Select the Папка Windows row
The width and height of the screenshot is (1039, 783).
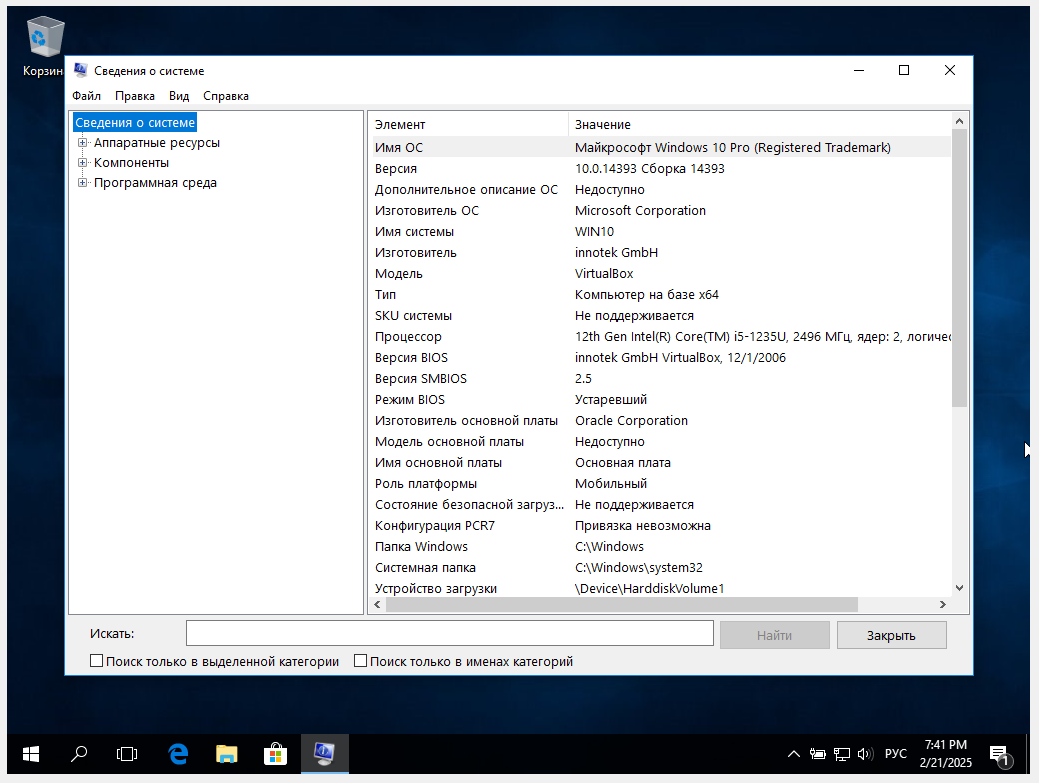pos(661,547)
